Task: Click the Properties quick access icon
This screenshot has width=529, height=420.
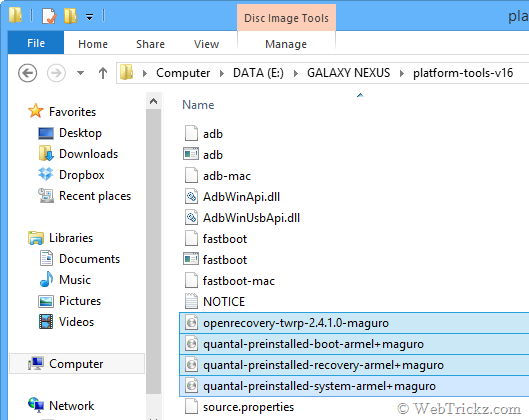Action: pyautogui.click(x=49, y=16)
